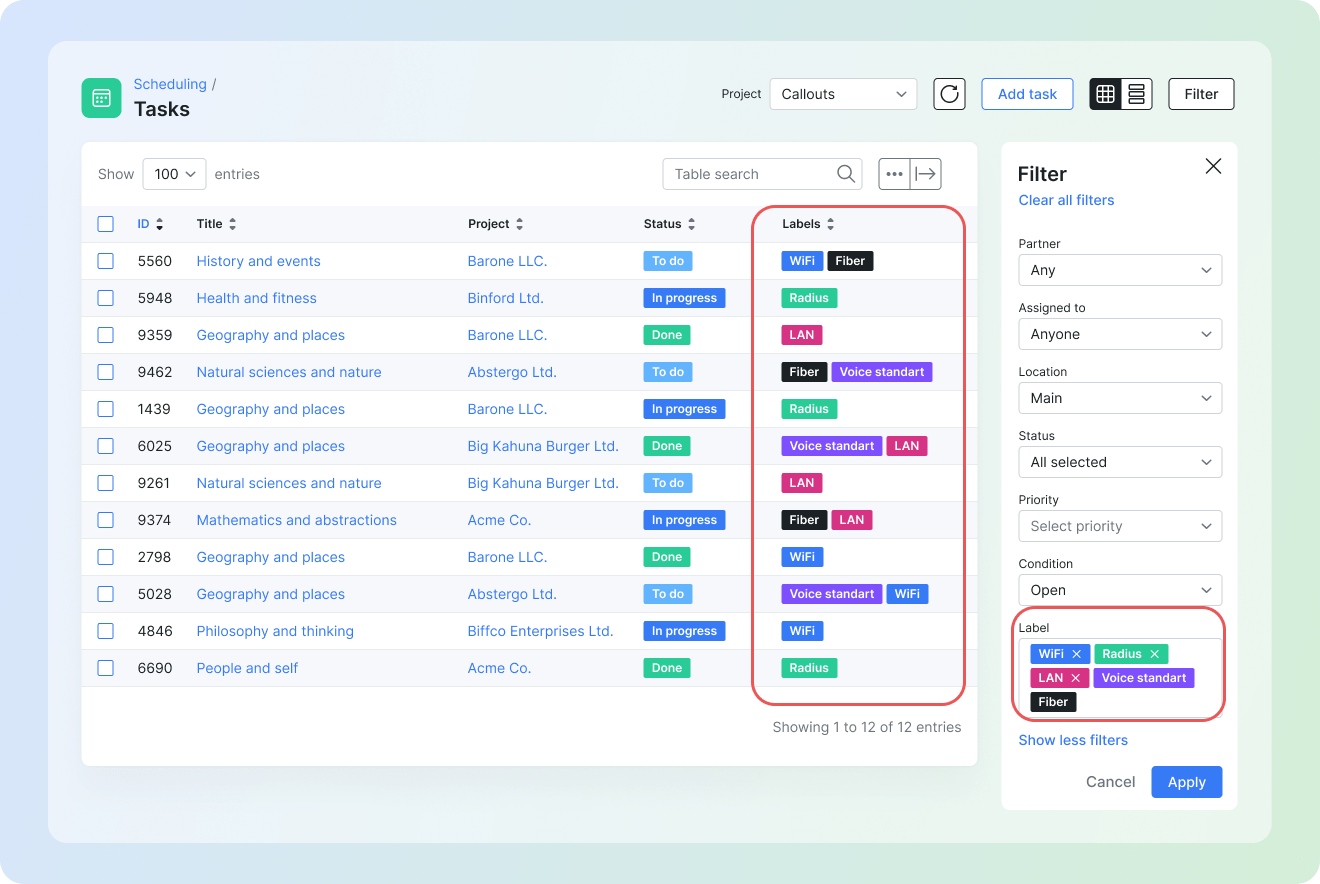Click the magnifier search icon in table search
Screen dimensions: 1320x884
846,174
